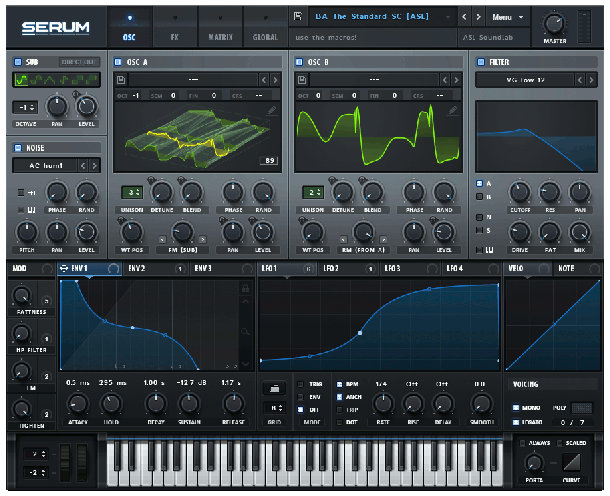Select the LFO 2 tab
Screen dimensions: 610x496
(x=349, y=268)
